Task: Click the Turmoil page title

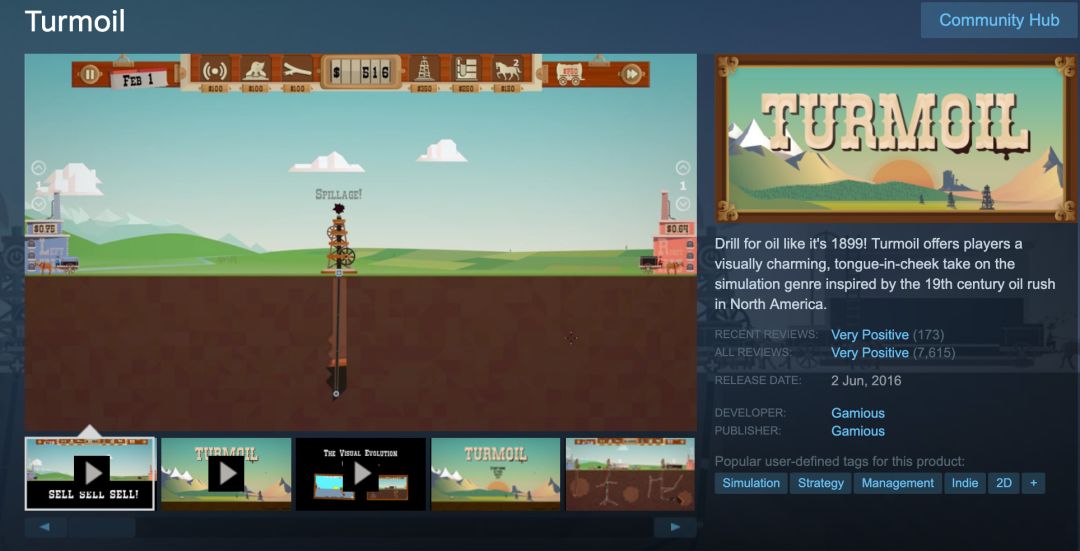Action: [75, 21]
